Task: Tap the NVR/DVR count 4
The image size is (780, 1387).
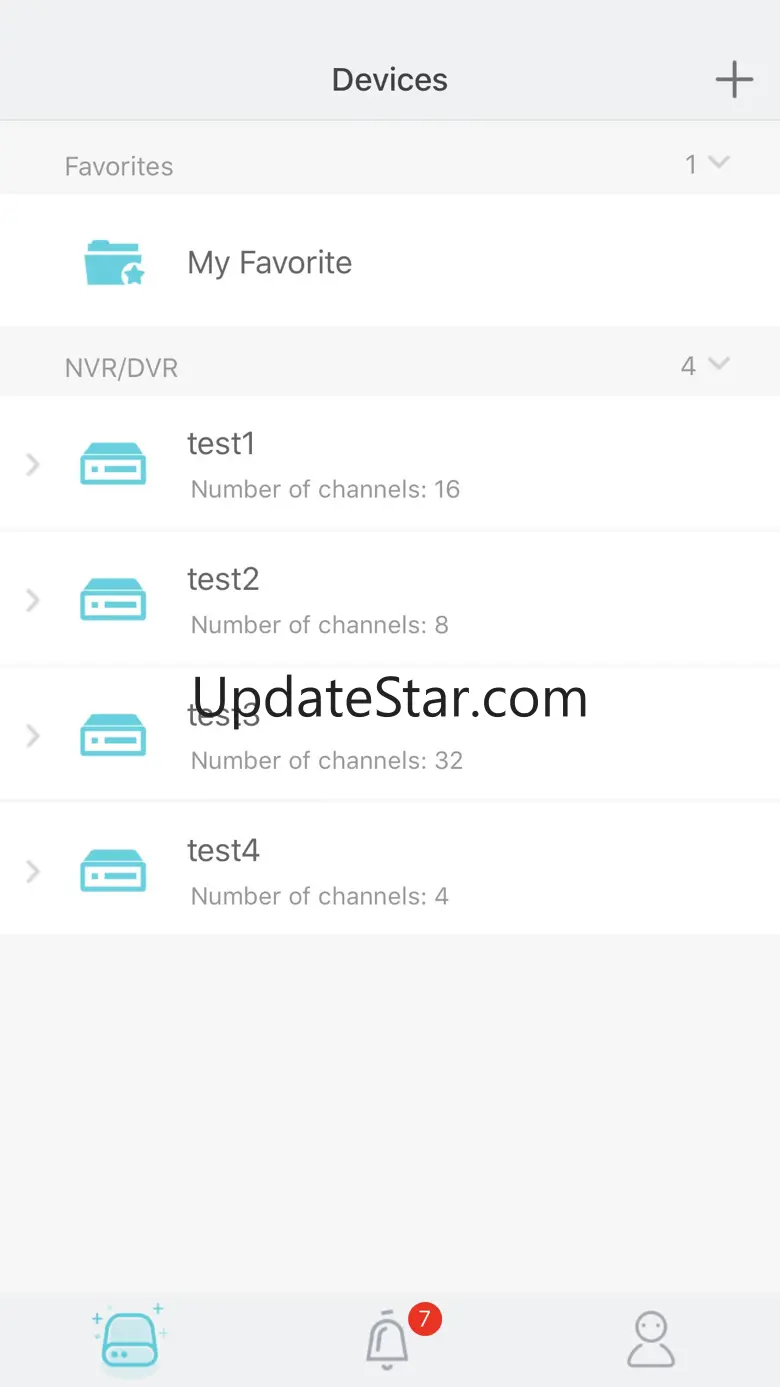Action: [688, 366]
